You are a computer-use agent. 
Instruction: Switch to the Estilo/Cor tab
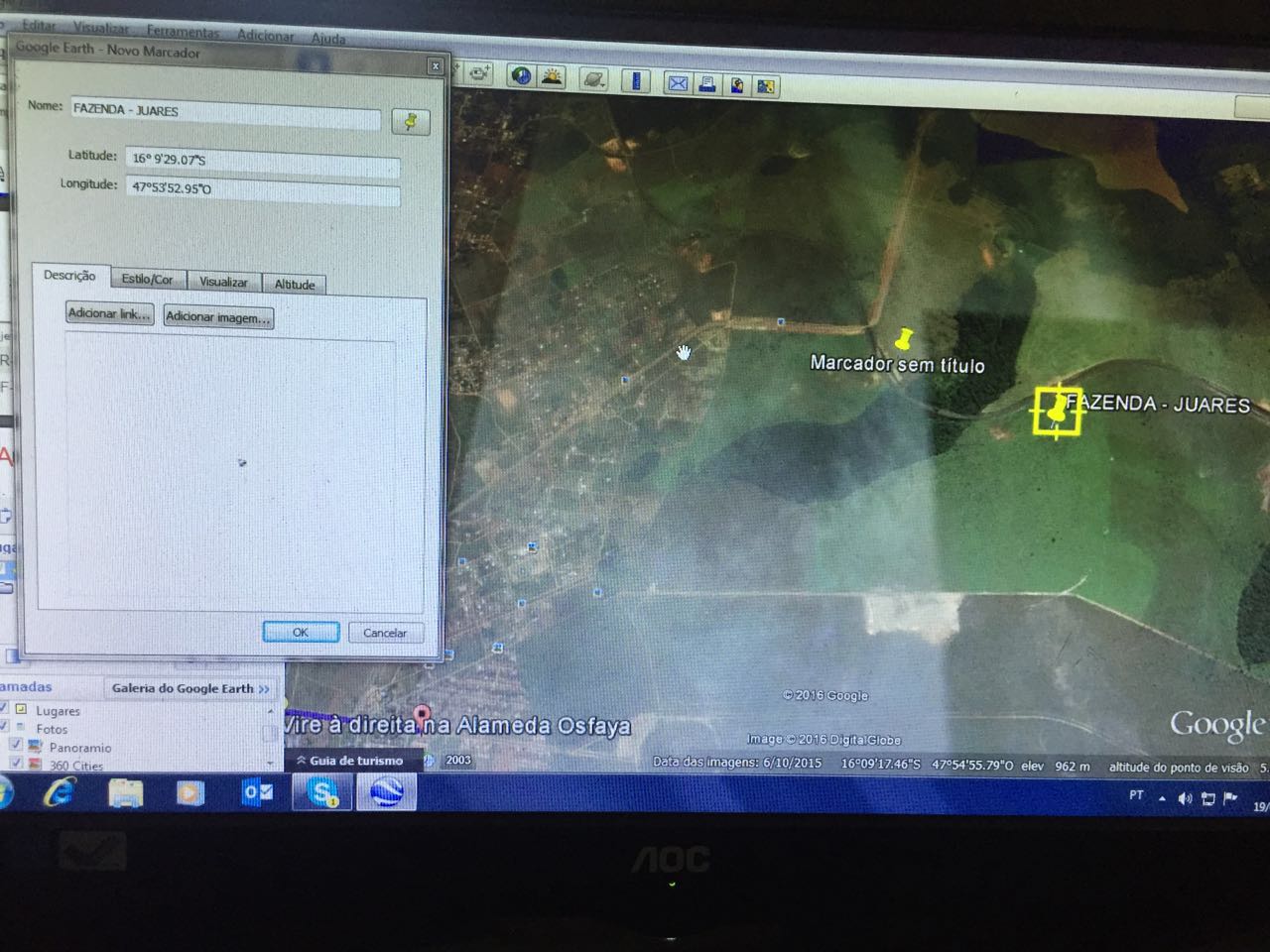click(147, 280)
